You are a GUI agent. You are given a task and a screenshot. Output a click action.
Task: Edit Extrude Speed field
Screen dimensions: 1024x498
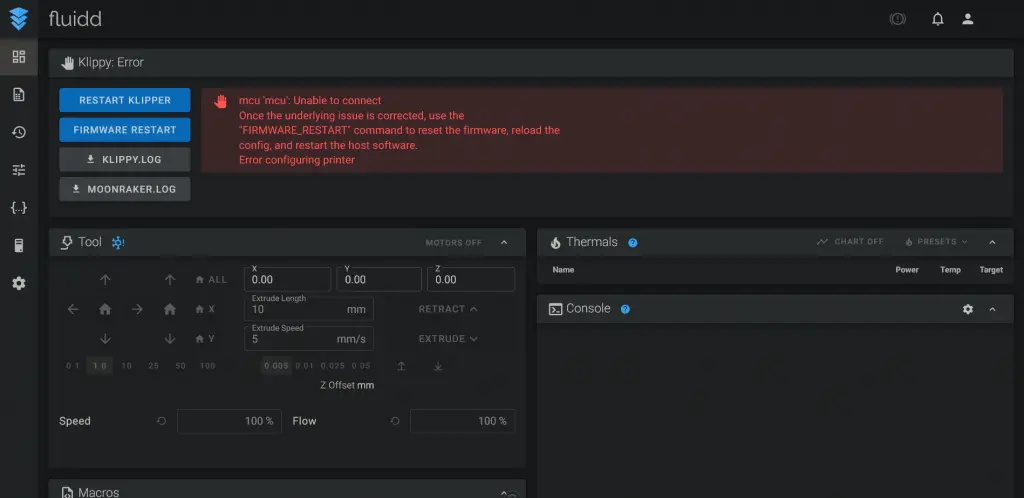(x=309, y=339)
